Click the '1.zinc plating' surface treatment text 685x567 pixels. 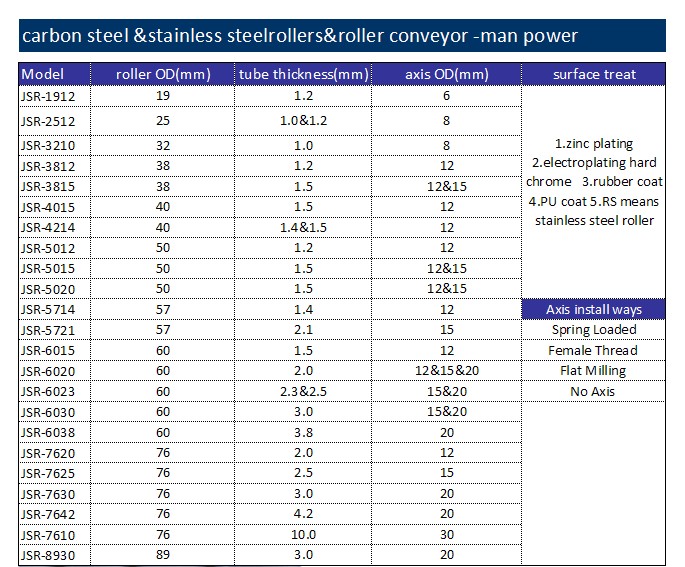(x=594, y=144)
